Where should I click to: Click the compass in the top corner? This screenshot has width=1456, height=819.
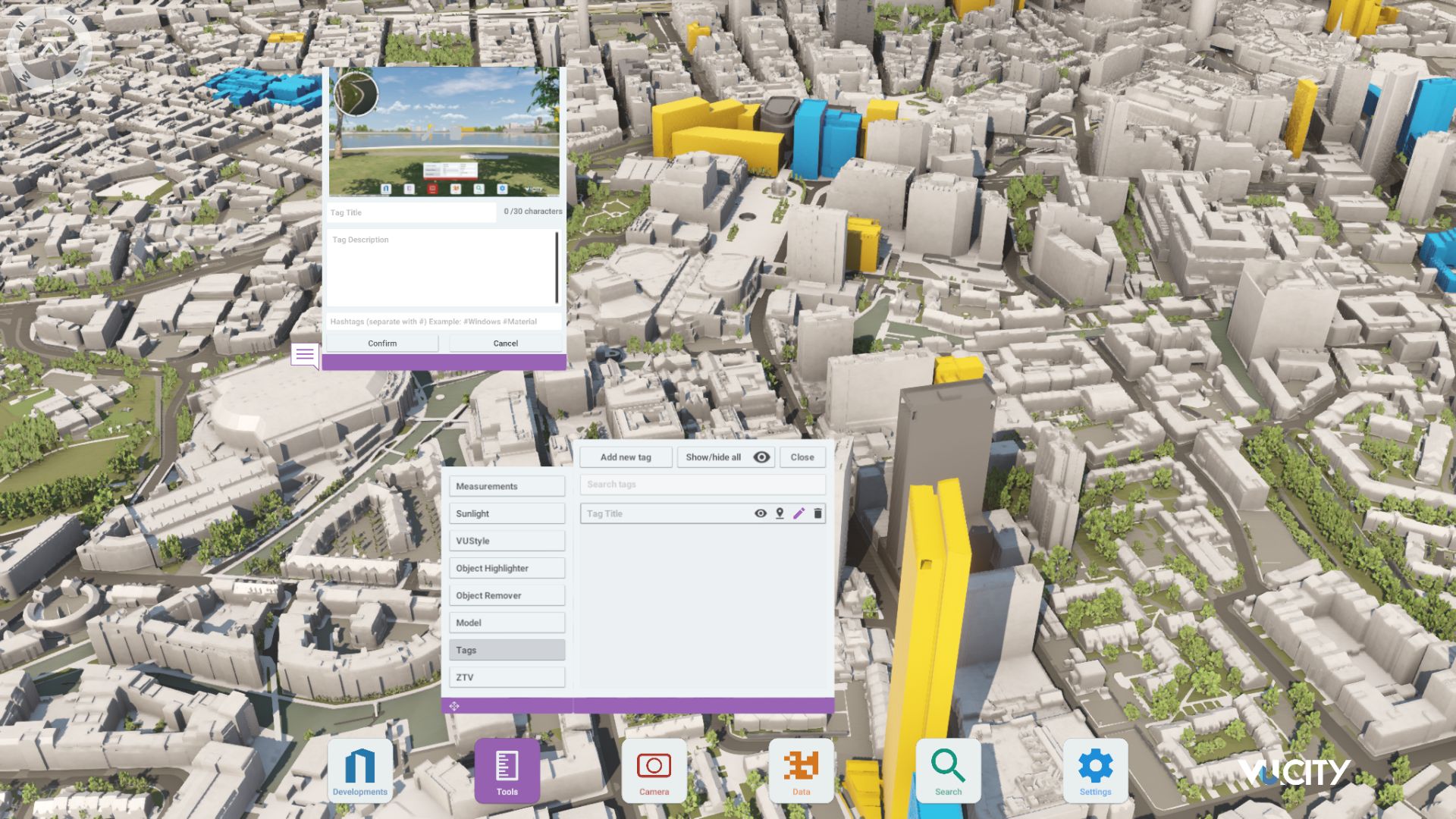[49, 49]
